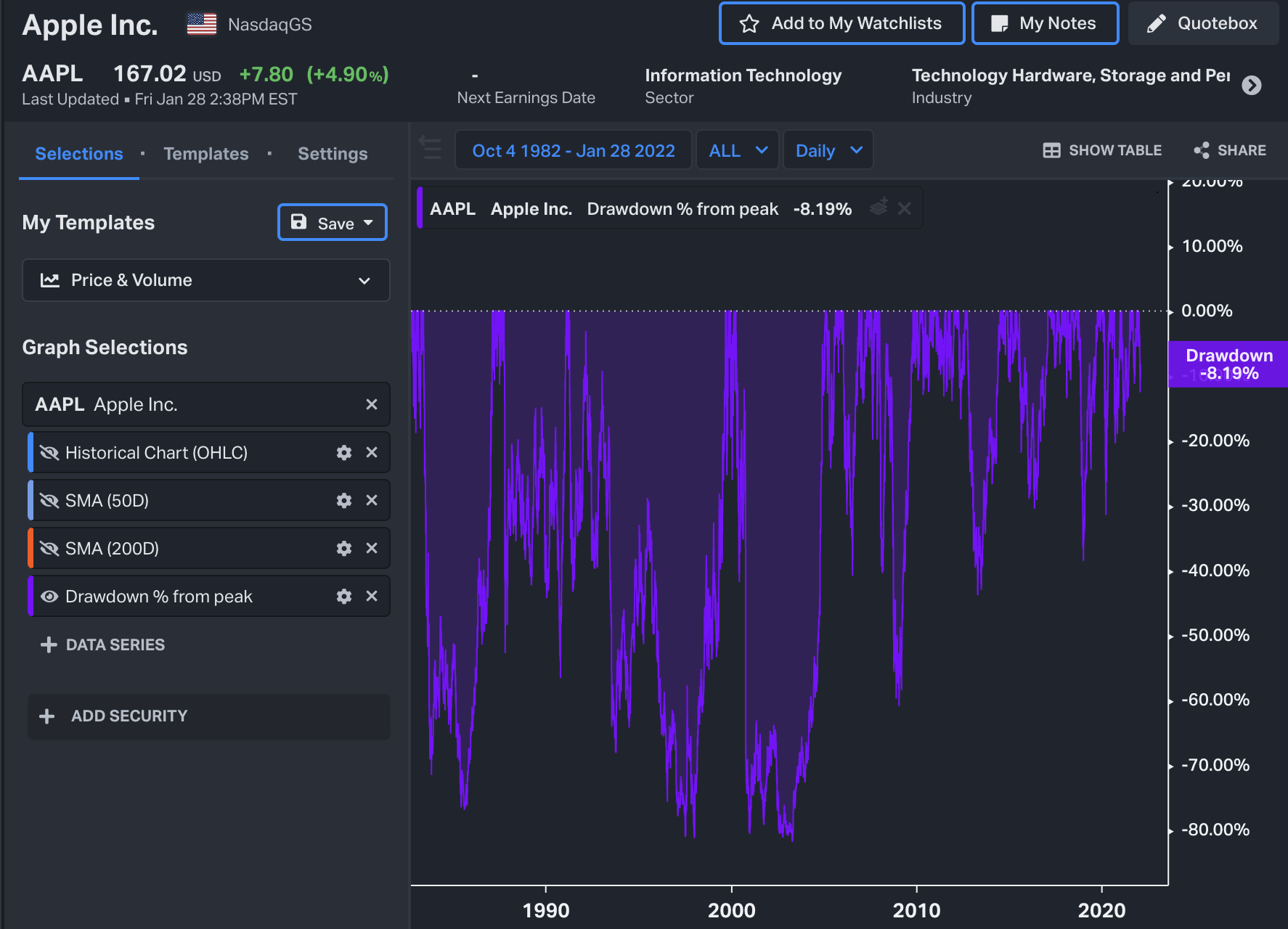The height and width of the screenshot is (929, 1288).
Task: Open settings gear for Drawdown % from peak
Action: tap(344, 597)
